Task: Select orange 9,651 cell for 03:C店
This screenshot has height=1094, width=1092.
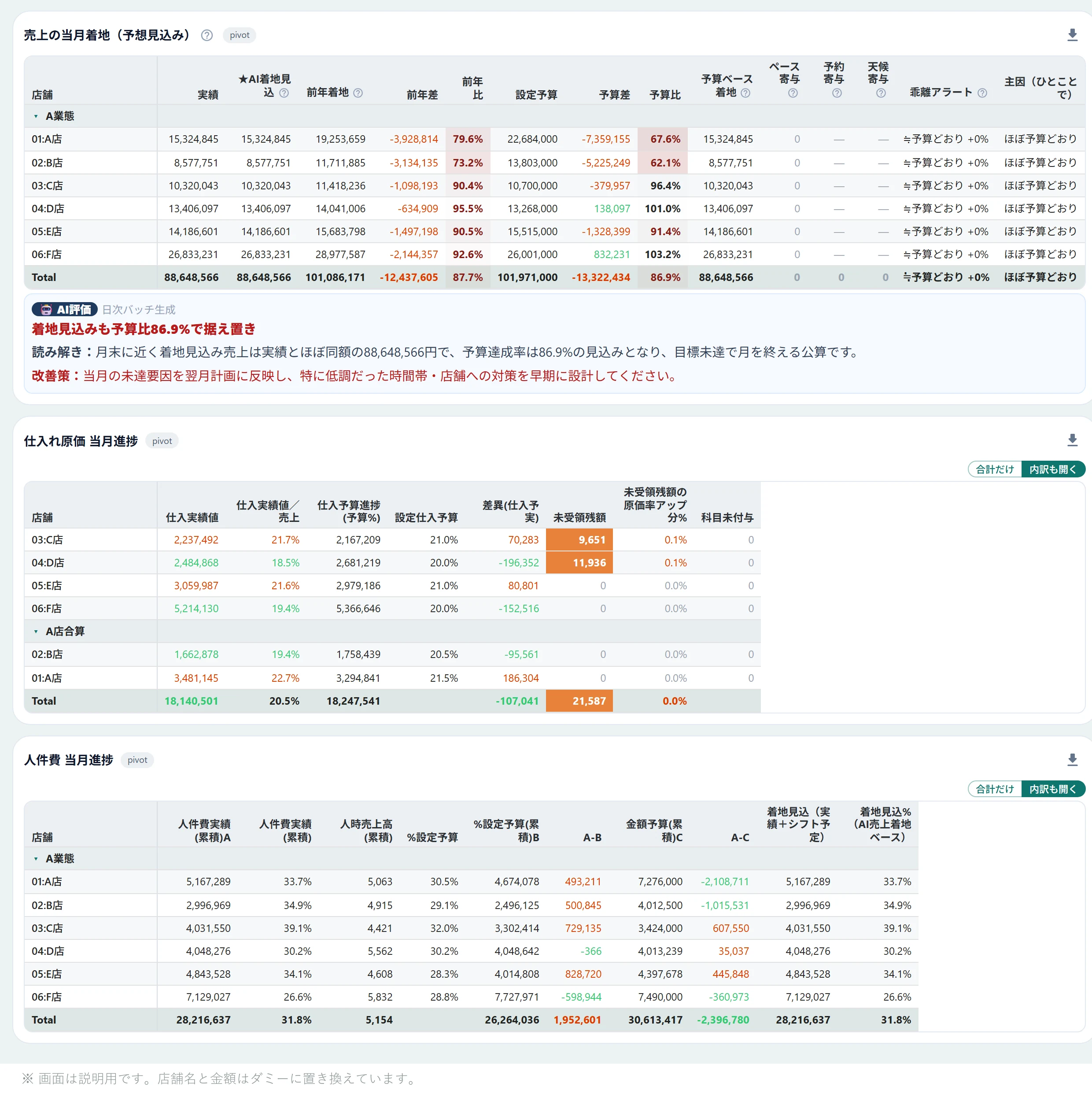Action: (x=579, y=540)
